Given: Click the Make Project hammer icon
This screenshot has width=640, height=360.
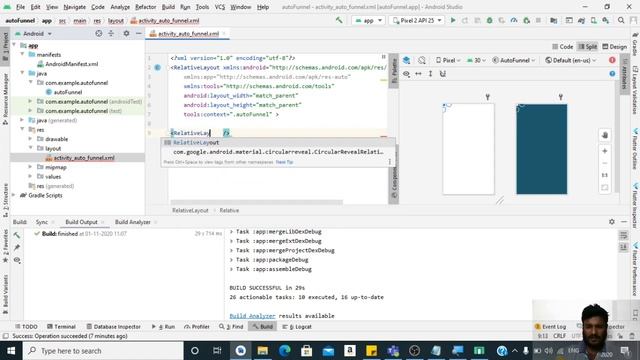Looking at the screenshot, I should click(x=339, y=20).
